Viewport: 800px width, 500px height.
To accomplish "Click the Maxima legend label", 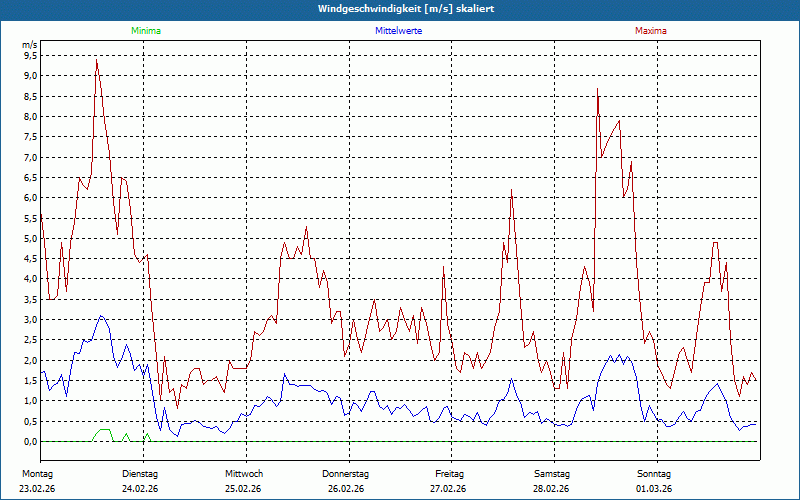I will pyautogui.click(x=651, y=31).
